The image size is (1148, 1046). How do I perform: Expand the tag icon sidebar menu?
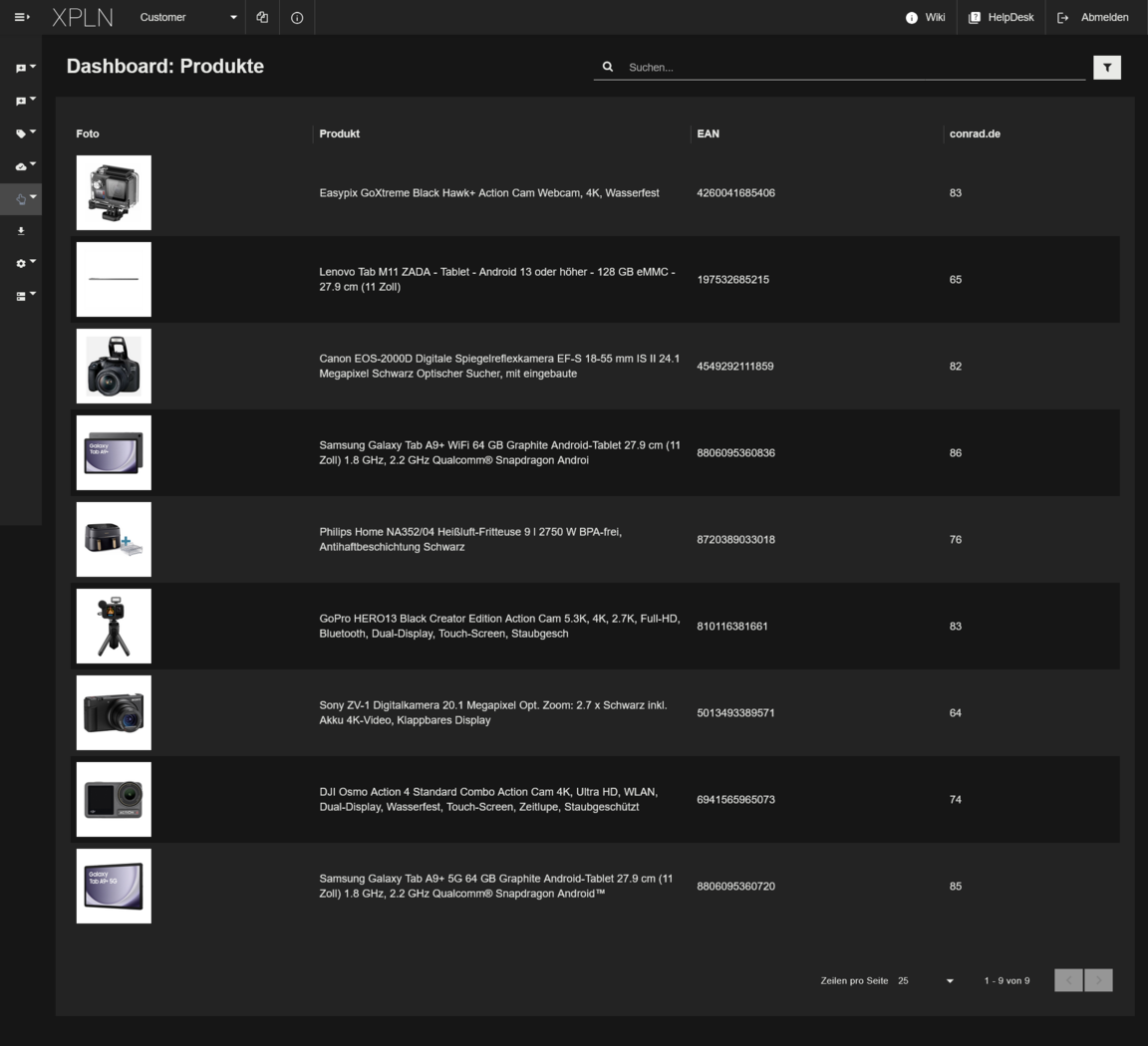point(25,133)
